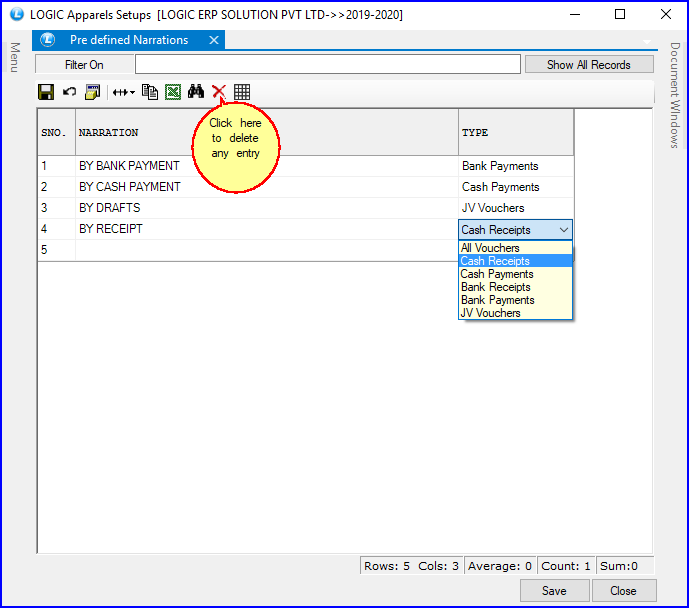Click the window form icon in toolbar

coord(92,92)
